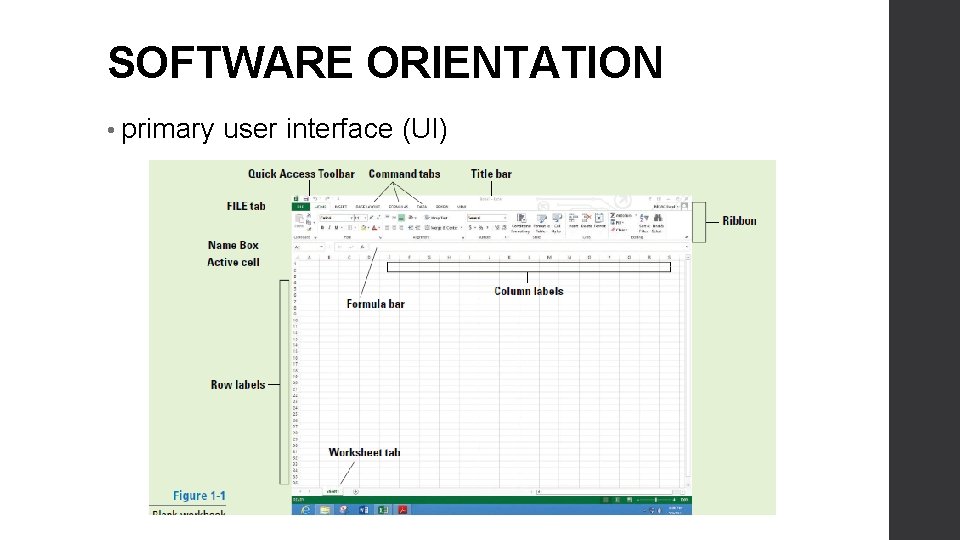Adjust the zoom slider in the status bar
Viewport: 960px width, 540px height.
pos(656,500)
